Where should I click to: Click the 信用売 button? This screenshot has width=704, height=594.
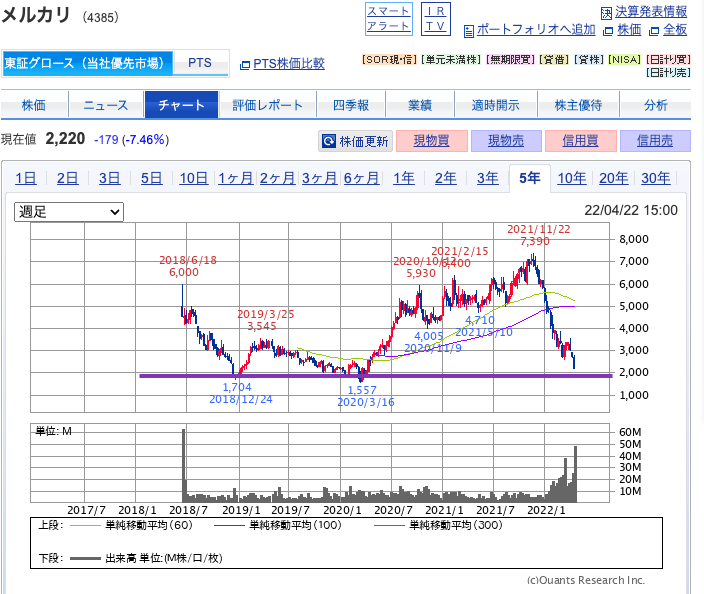tap(655, 141)
